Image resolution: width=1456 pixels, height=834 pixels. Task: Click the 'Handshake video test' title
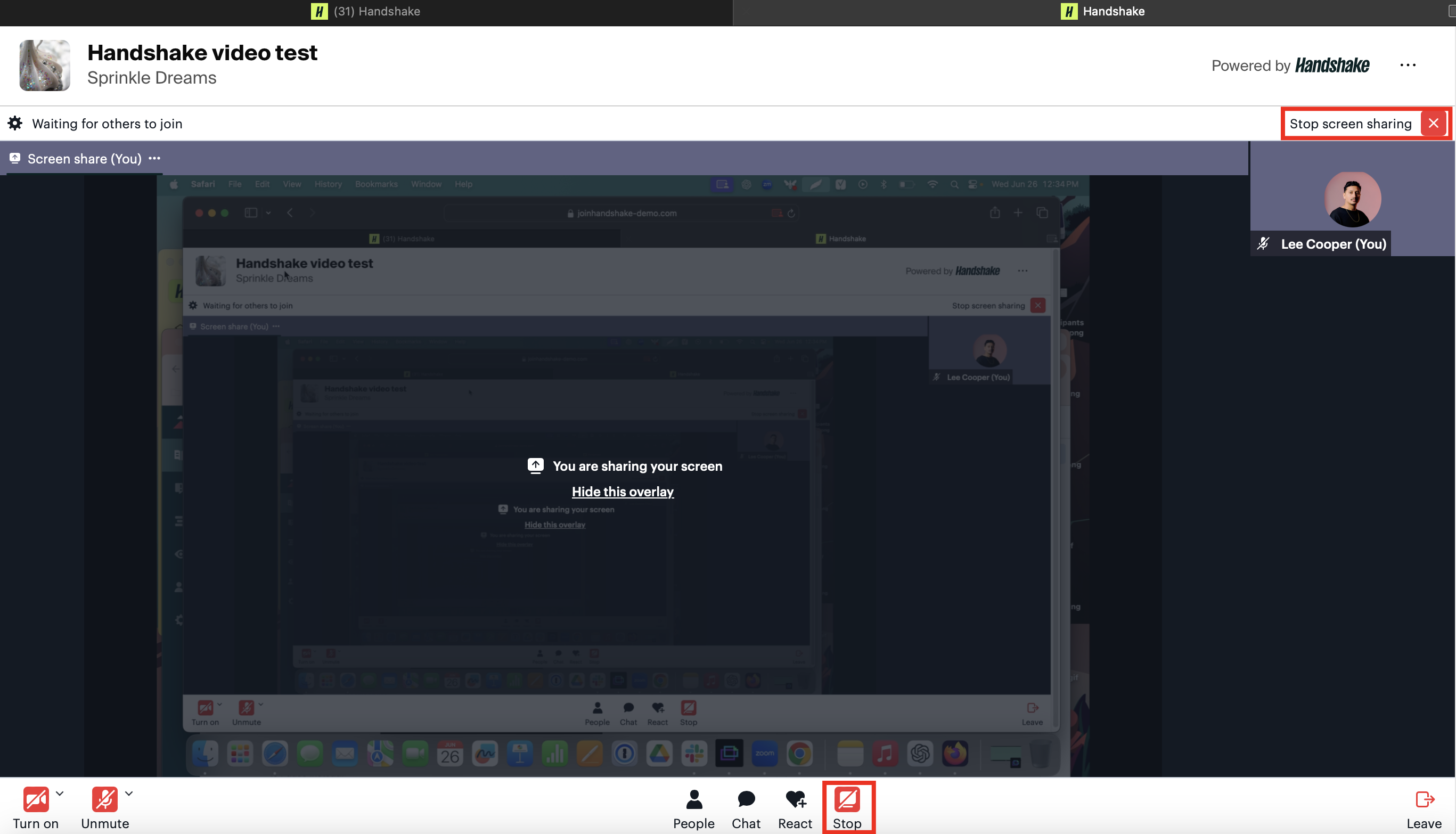pos(202,53)
